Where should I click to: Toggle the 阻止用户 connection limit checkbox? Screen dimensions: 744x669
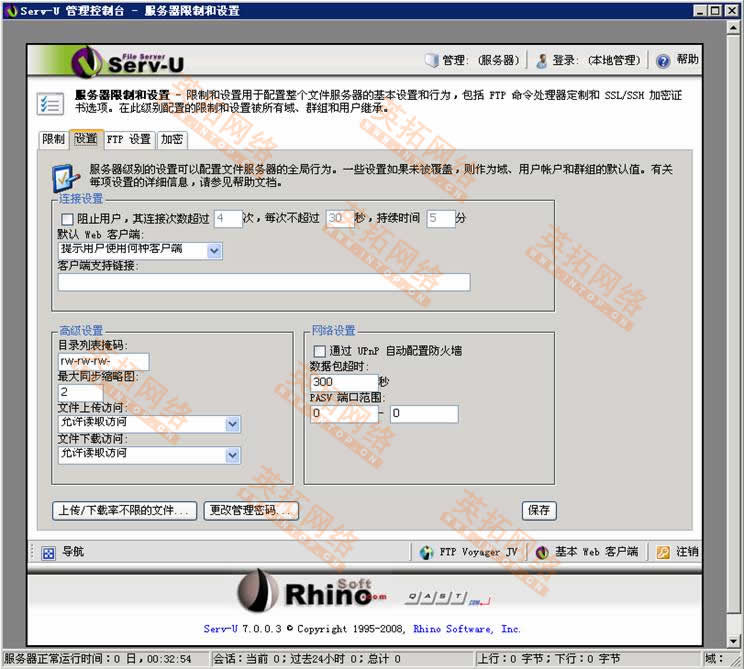click(x=67, y=219)
